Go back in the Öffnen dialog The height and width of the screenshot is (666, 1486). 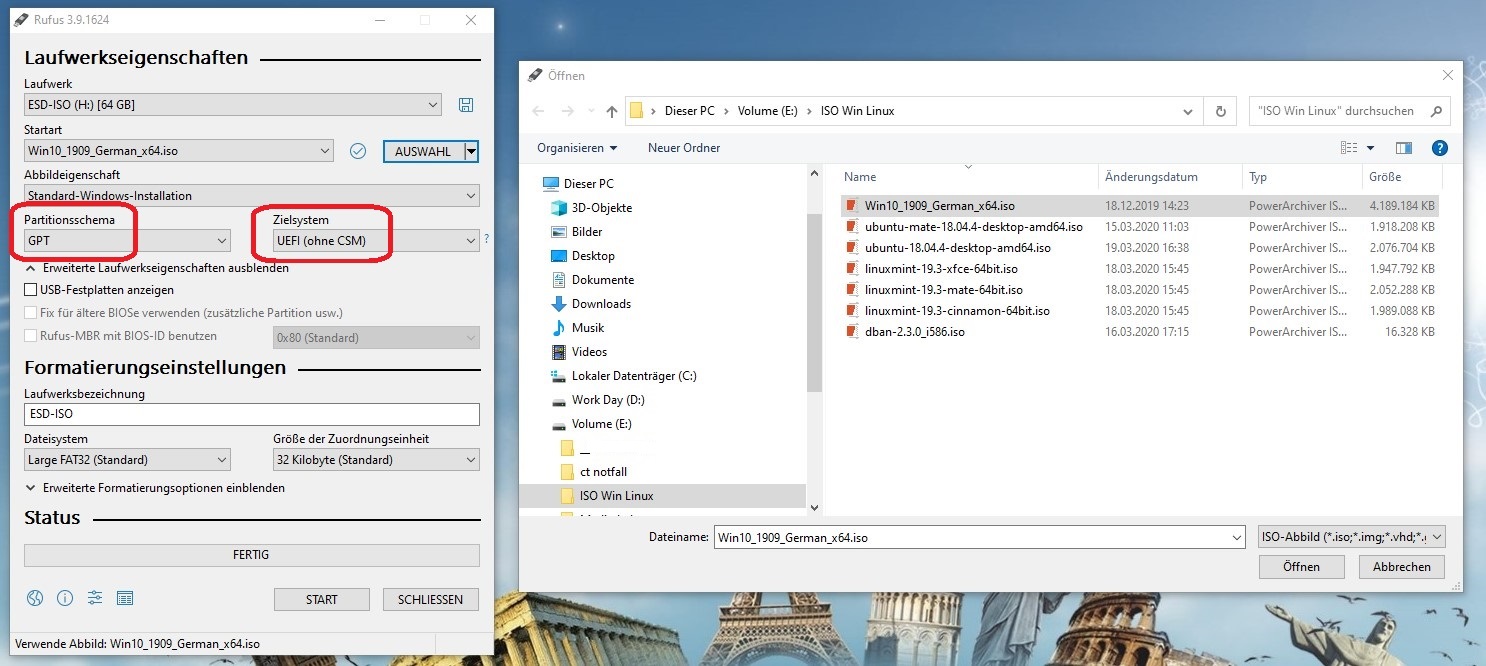pos(538,111)
